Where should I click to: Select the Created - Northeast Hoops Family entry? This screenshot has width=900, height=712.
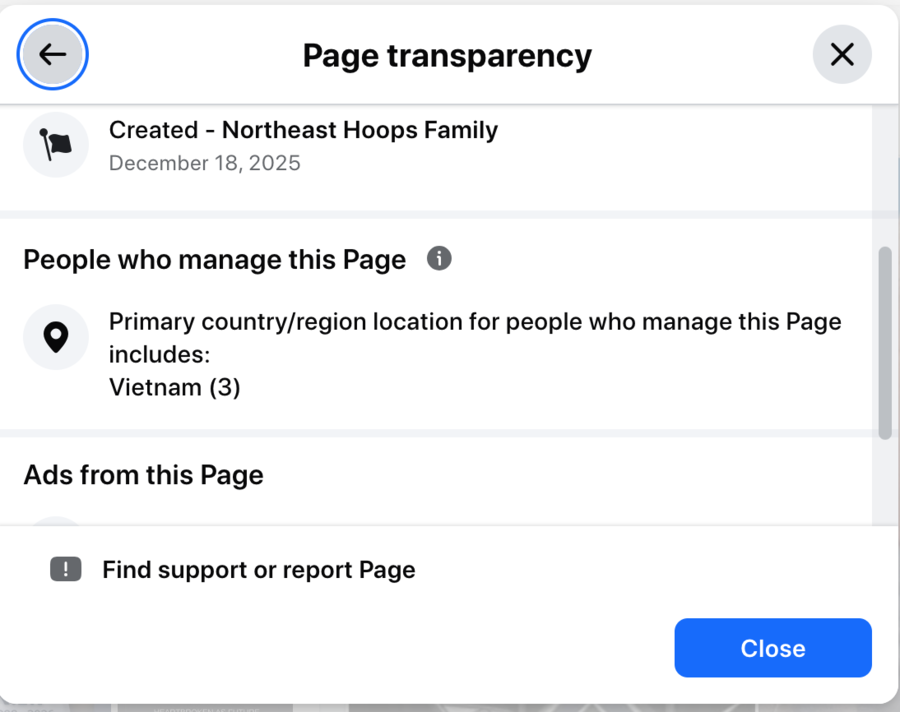(303, 130)
